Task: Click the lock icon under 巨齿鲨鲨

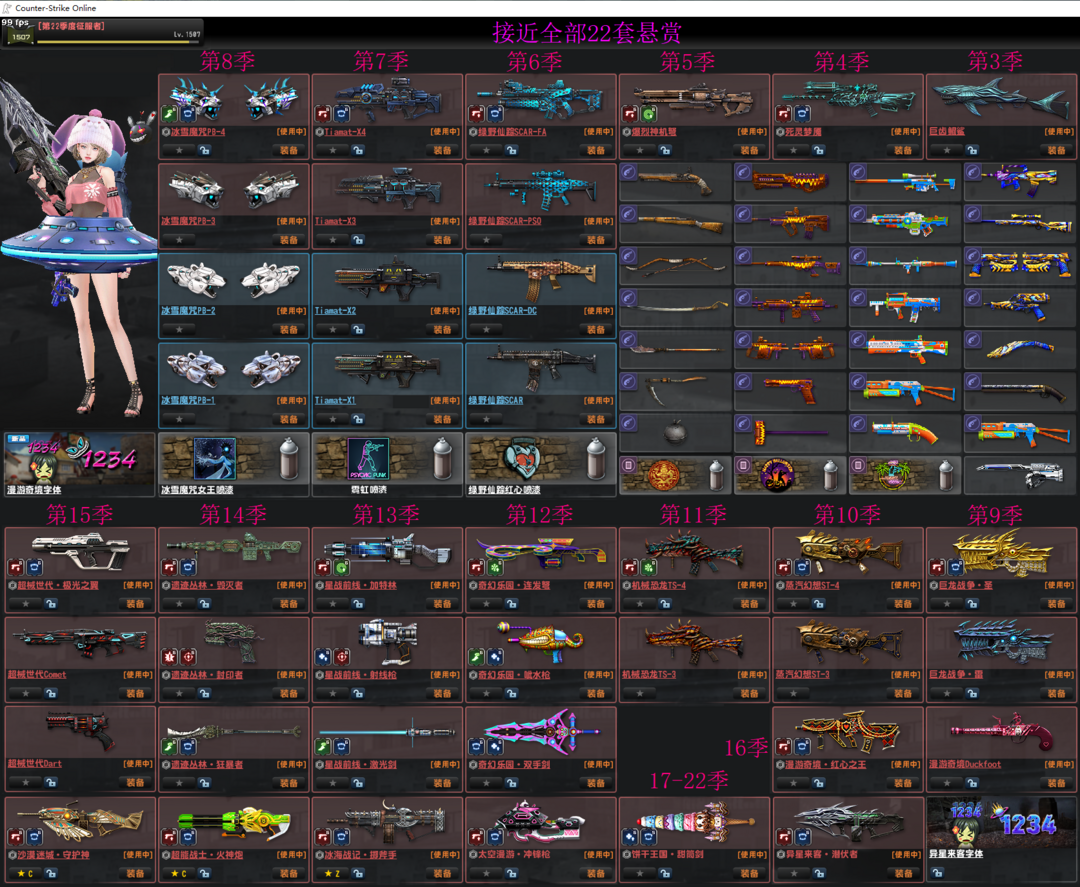Action: pos(973,150)
